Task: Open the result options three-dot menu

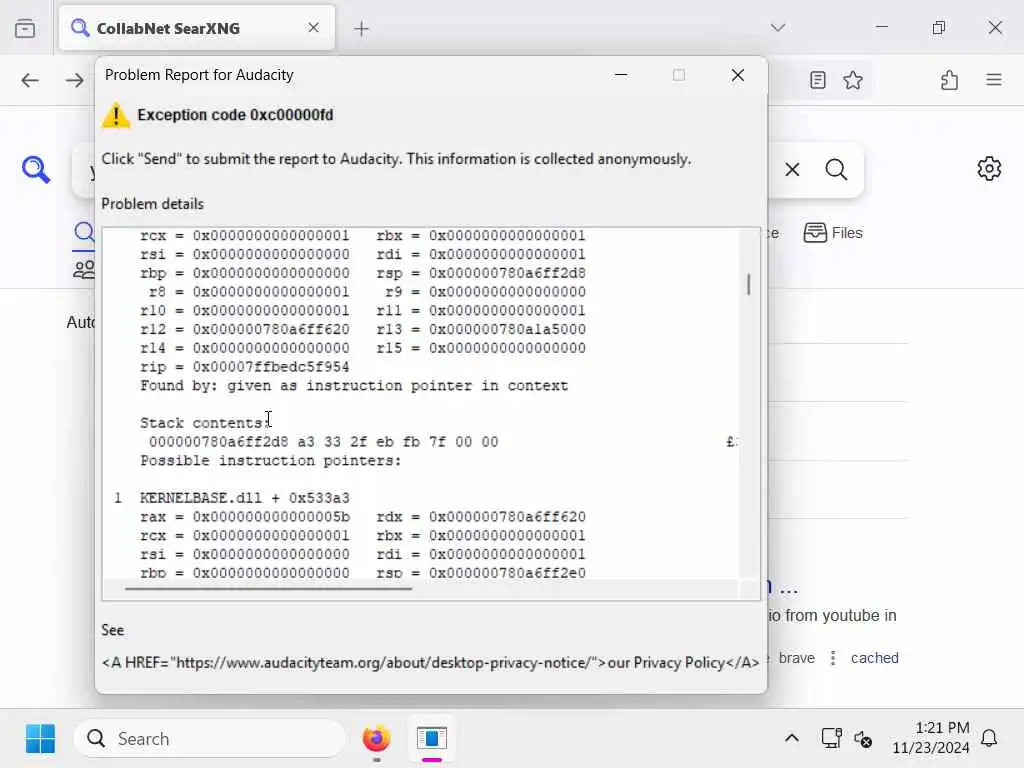Action: pyautogui.click(x=833, y=658)
